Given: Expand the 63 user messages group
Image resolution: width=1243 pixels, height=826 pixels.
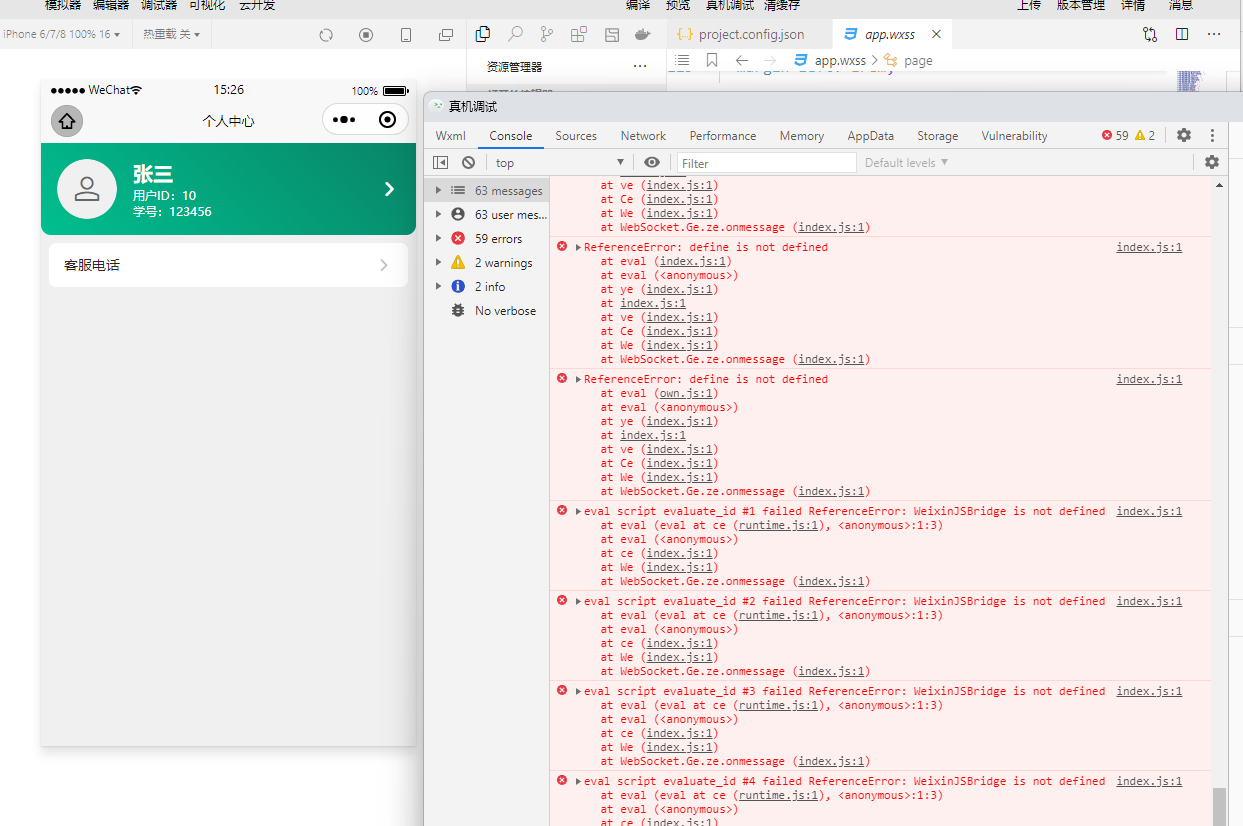Looking at the screenshot, I should point(438,214).
